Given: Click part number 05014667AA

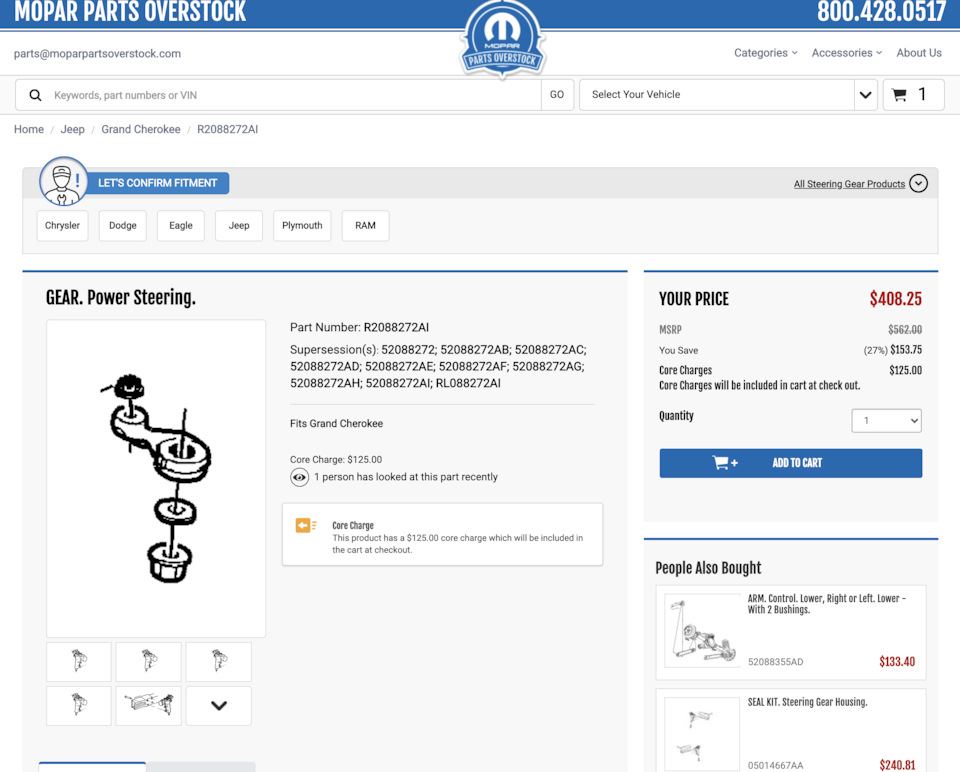Looking at the screenshot, I should click(775, 765).
